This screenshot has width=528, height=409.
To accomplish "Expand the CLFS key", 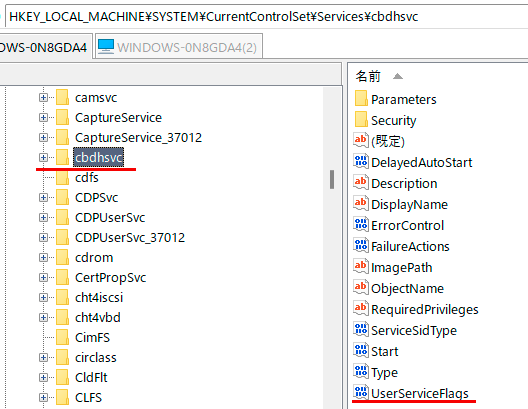I will click(43, 398).
